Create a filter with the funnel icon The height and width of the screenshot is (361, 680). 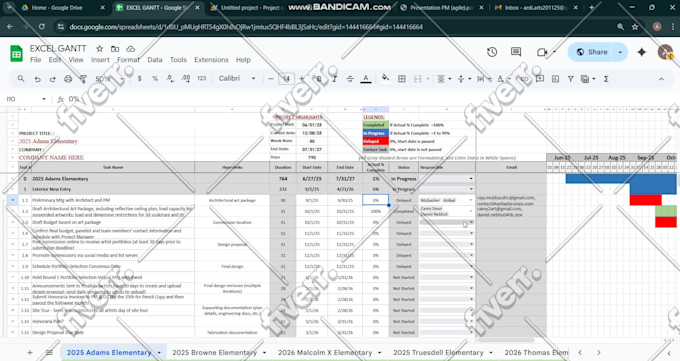pyautogui.click(x=571, y=79)
